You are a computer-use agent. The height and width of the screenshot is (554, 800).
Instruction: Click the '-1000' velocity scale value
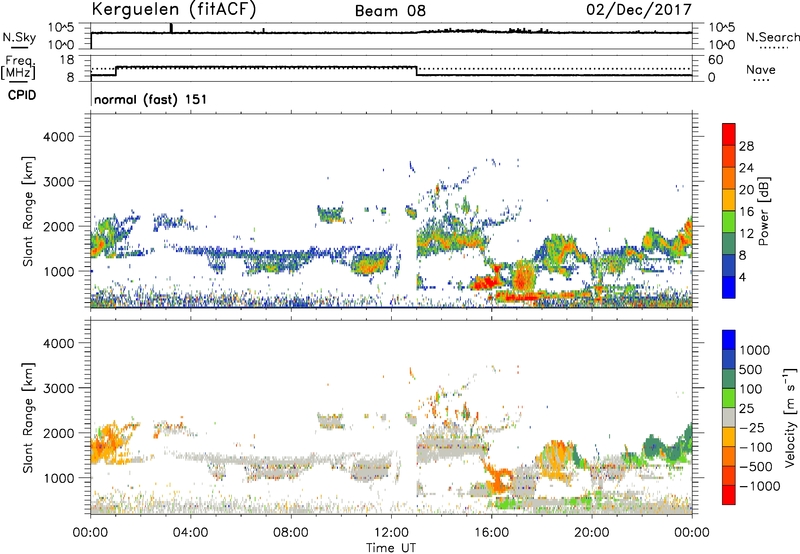759,486
